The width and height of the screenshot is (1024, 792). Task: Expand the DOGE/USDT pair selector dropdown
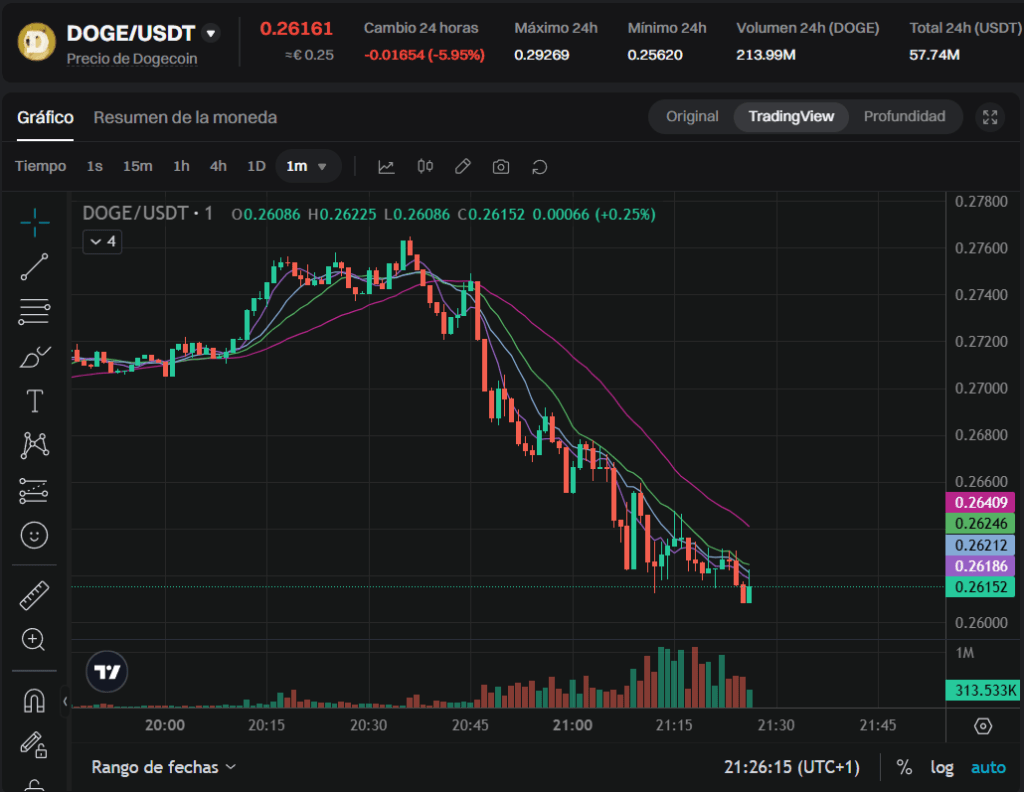coord(210,33)
